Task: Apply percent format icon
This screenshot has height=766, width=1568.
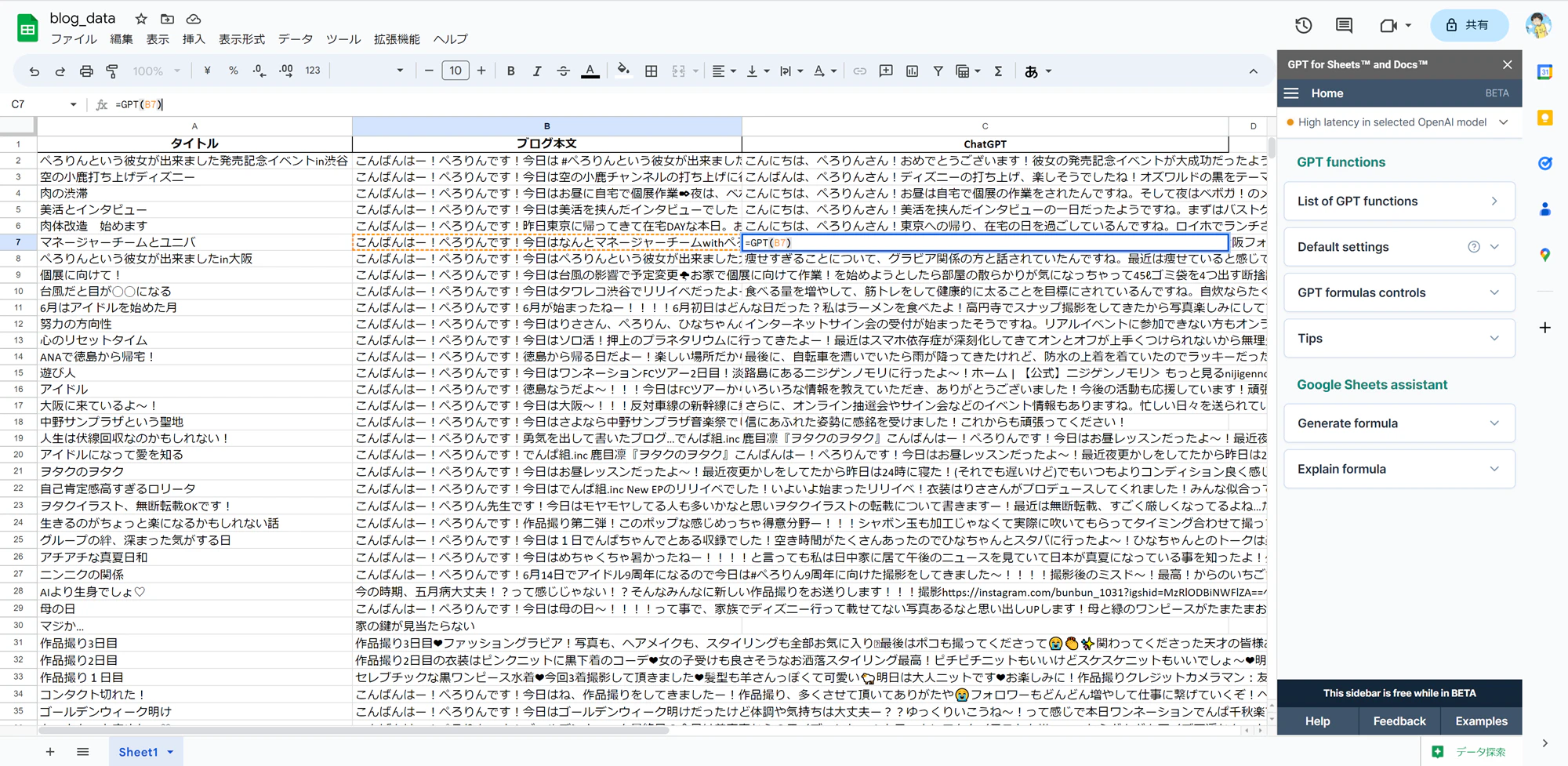Action: coord(233,71)
